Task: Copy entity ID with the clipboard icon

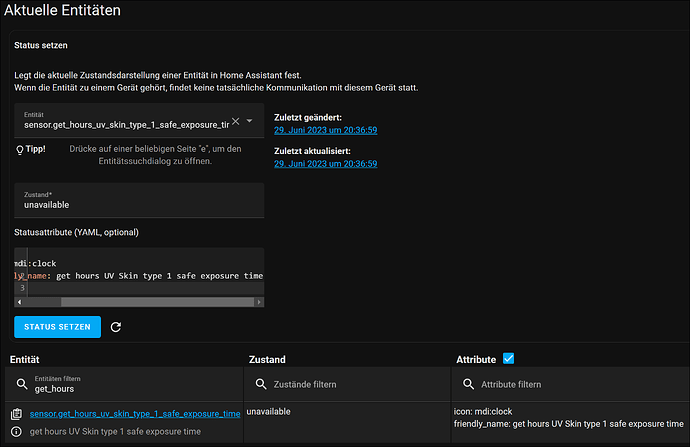Action: [16, 414]
